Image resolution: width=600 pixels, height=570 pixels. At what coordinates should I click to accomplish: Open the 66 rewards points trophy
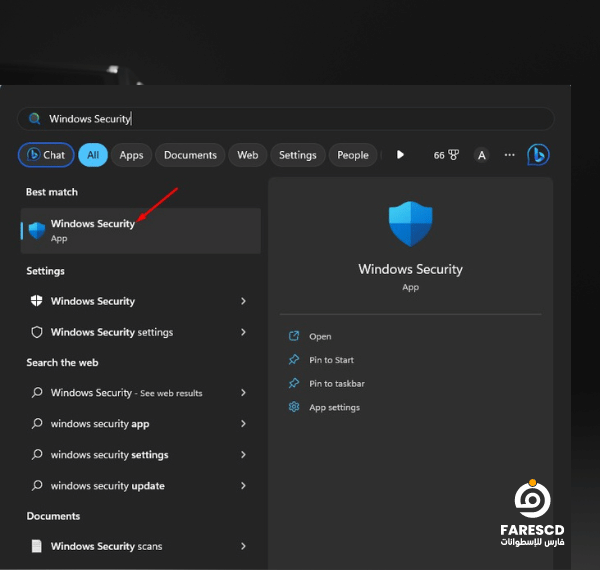click(446, 155)
